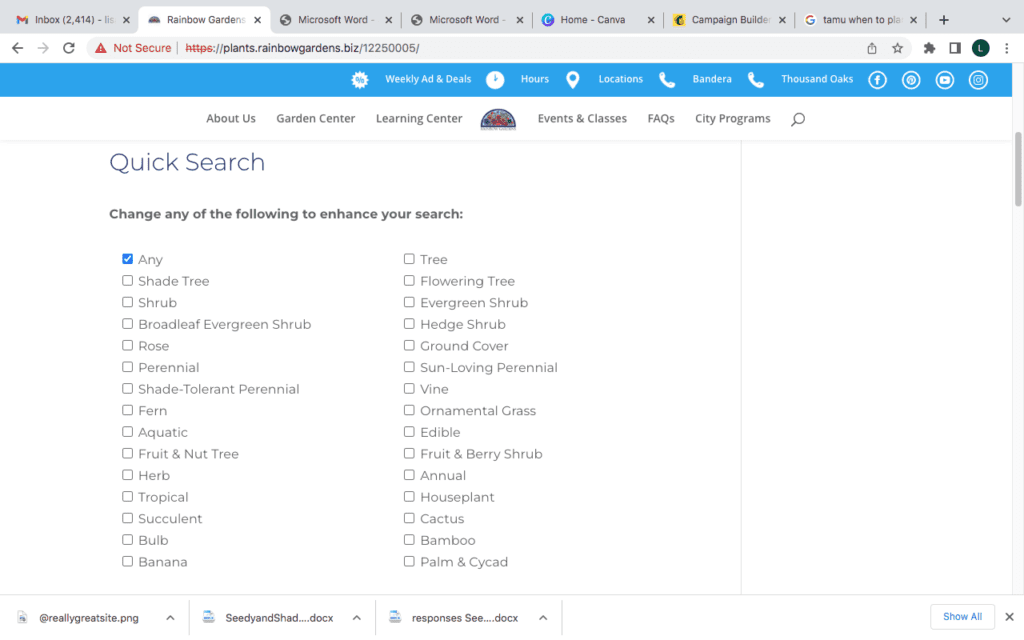Check the Cactus checkbox
The height and width of the screenshot is (640, 1024).
408,518
